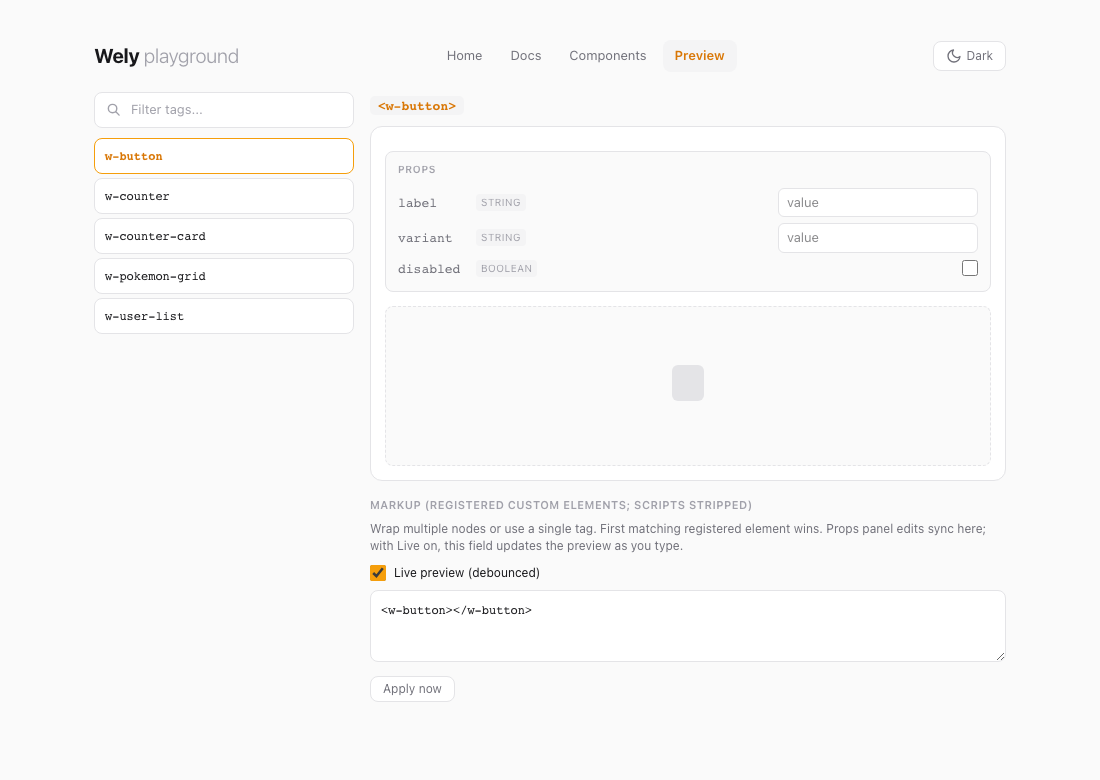Switch to the Home tab

coord(464,55)
